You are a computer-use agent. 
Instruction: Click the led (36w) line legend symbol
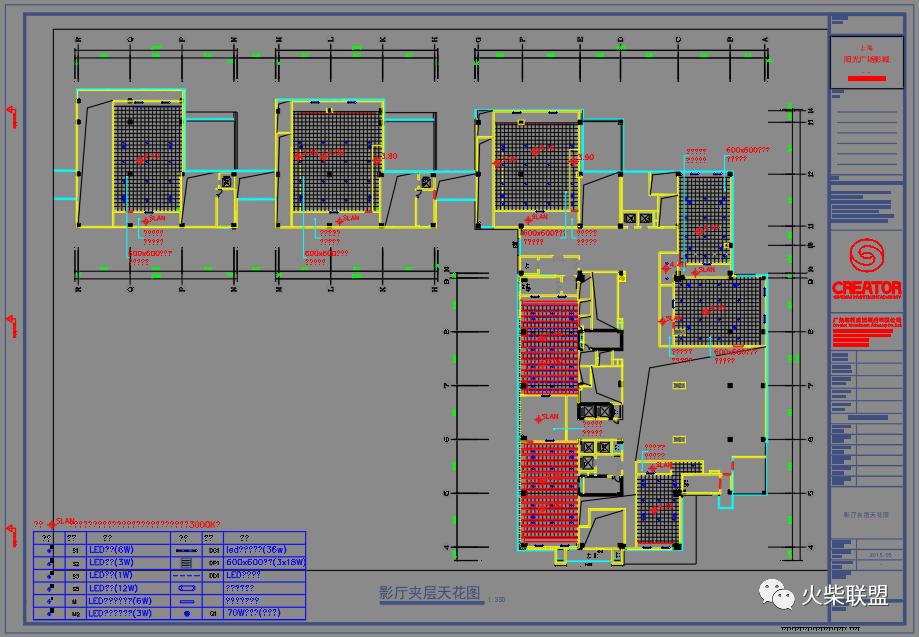186,550
